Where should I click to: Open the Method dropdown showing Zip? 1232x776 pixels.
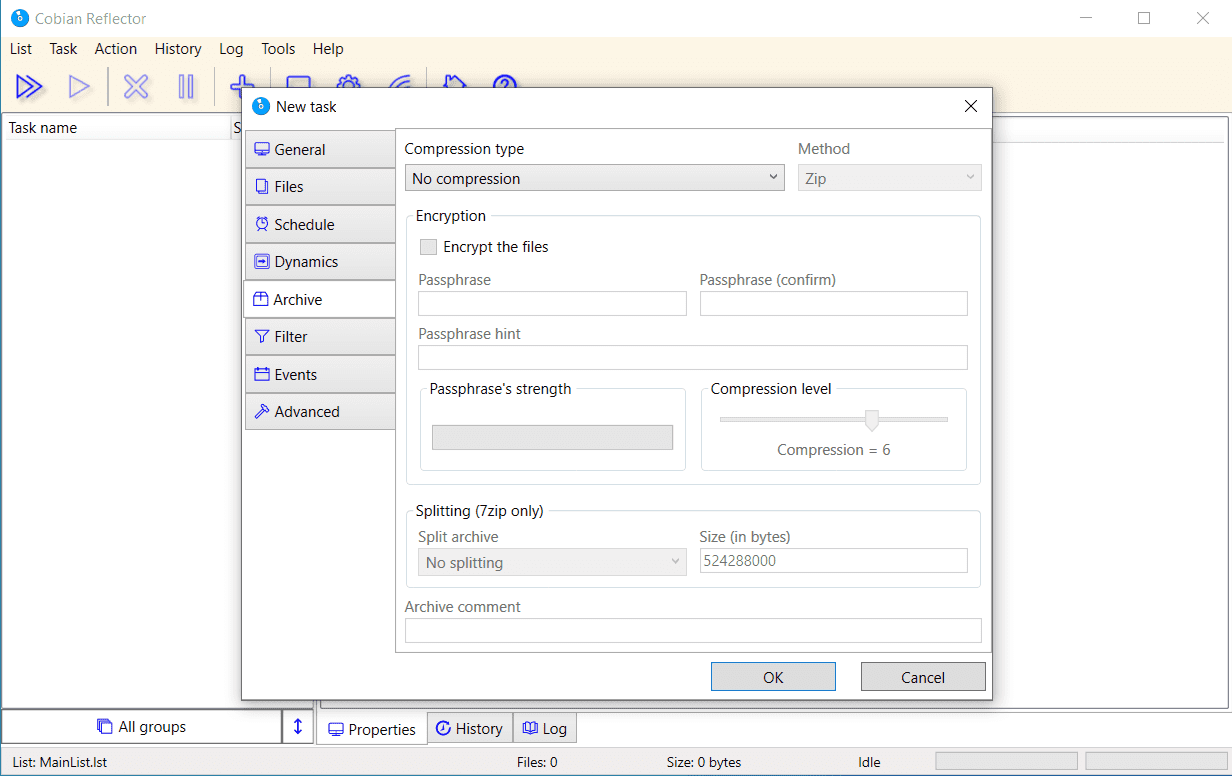point(890,178)
